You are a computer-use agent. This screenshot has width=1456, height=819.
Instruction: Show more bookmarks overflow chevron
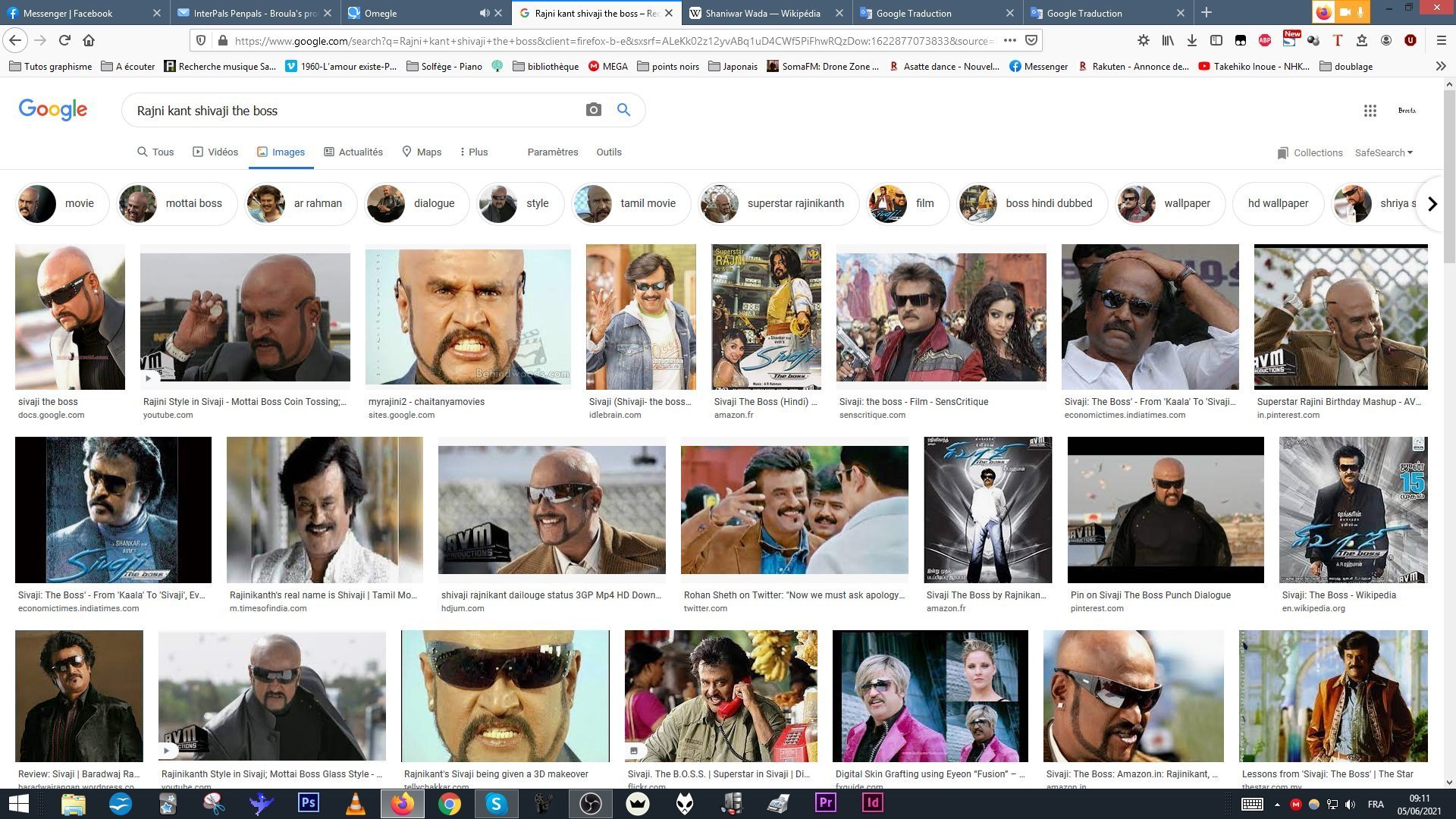pyautogui.click(x=1440, y=66)
